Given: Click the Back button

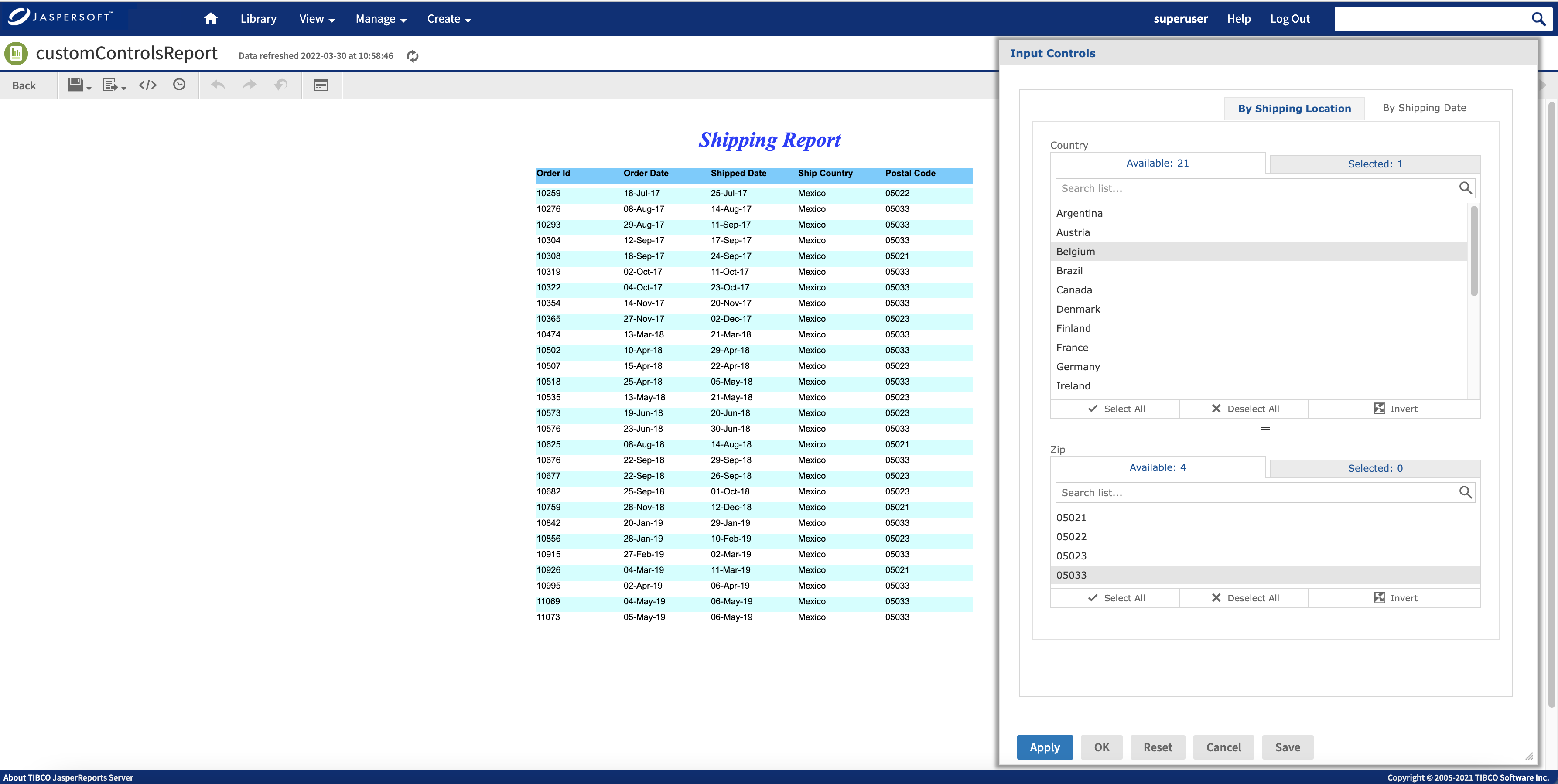Looking at the screenshot, I should 24,85.
